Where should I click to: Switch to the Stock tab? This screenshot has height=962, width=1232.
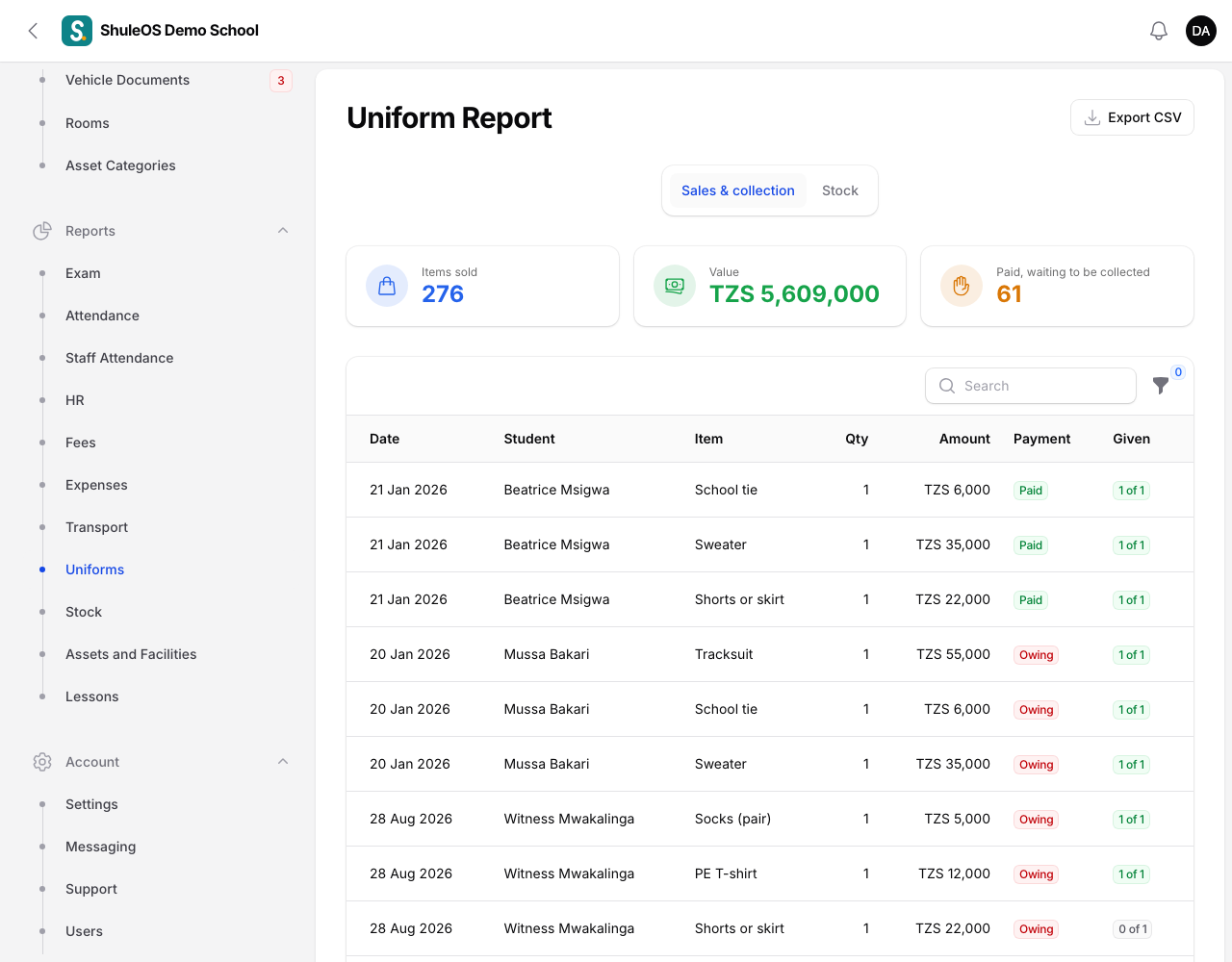[x=840, y=190]
